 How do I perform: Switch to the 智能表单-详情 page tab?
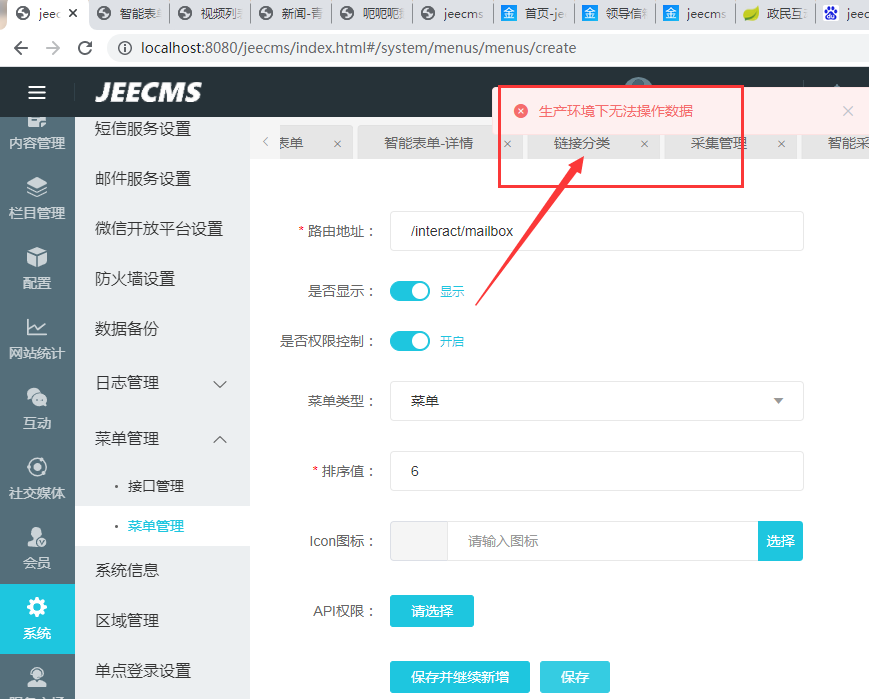pos(428,144)
